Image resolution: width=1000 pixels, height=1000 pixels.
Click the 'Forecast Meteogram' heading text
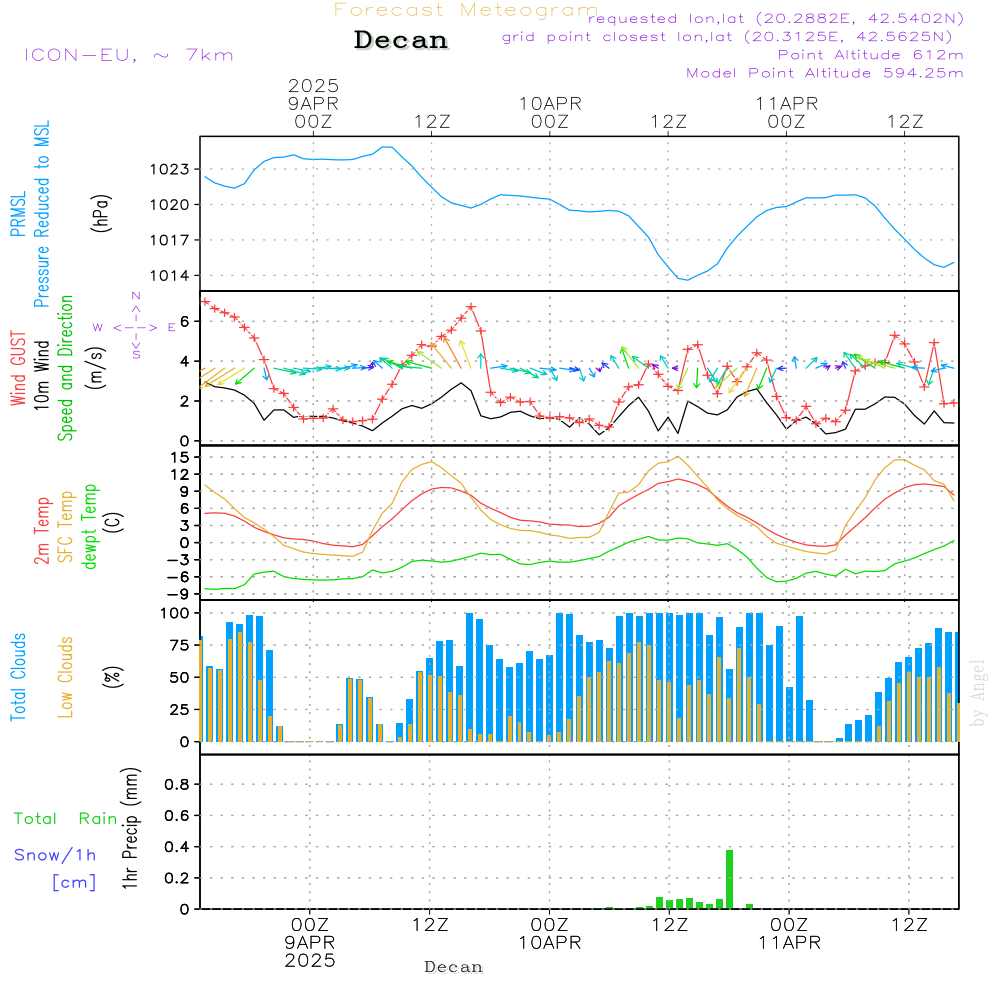[x=466, y=10]
